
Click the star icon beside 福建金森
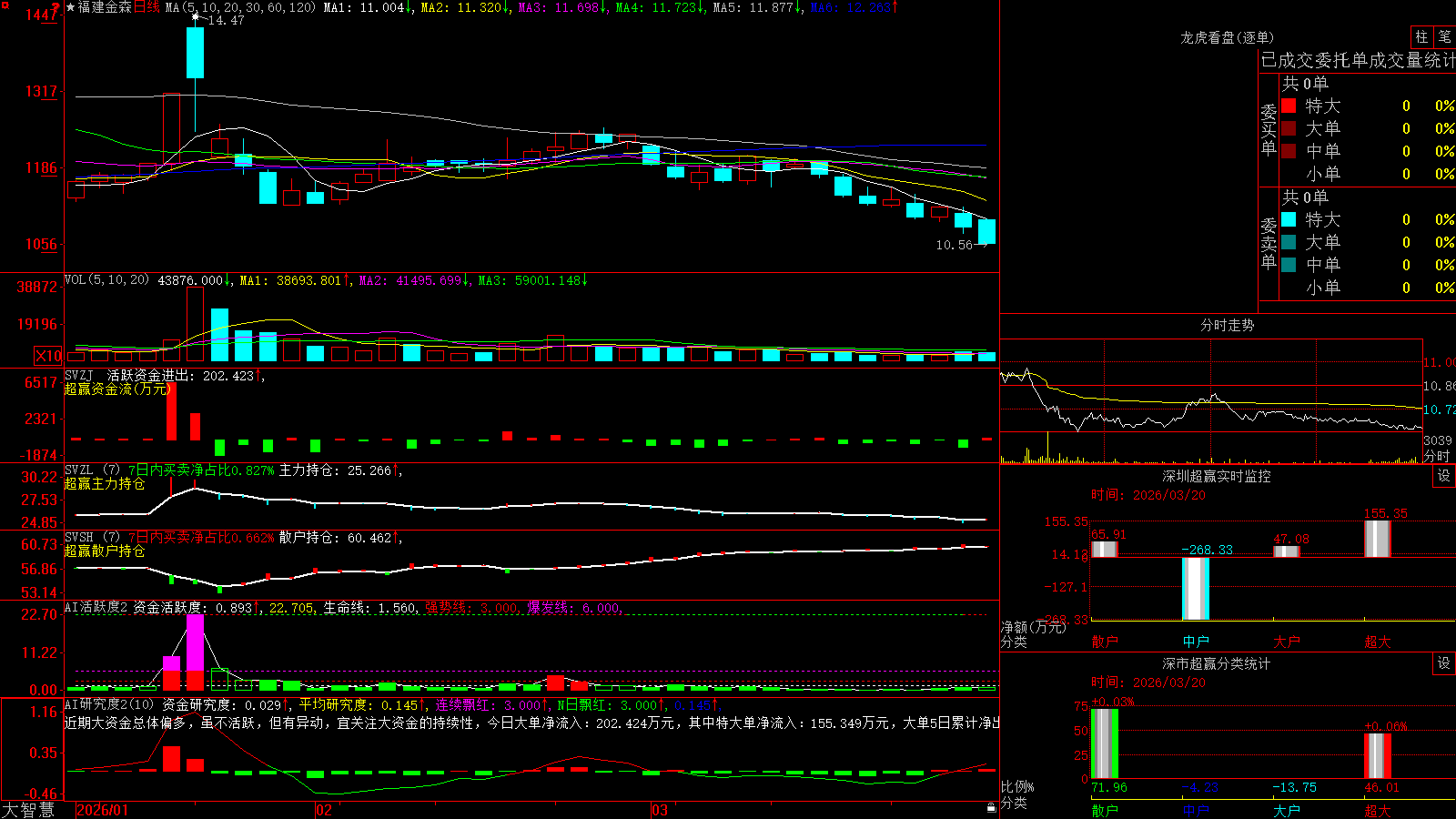coord(71,7)
